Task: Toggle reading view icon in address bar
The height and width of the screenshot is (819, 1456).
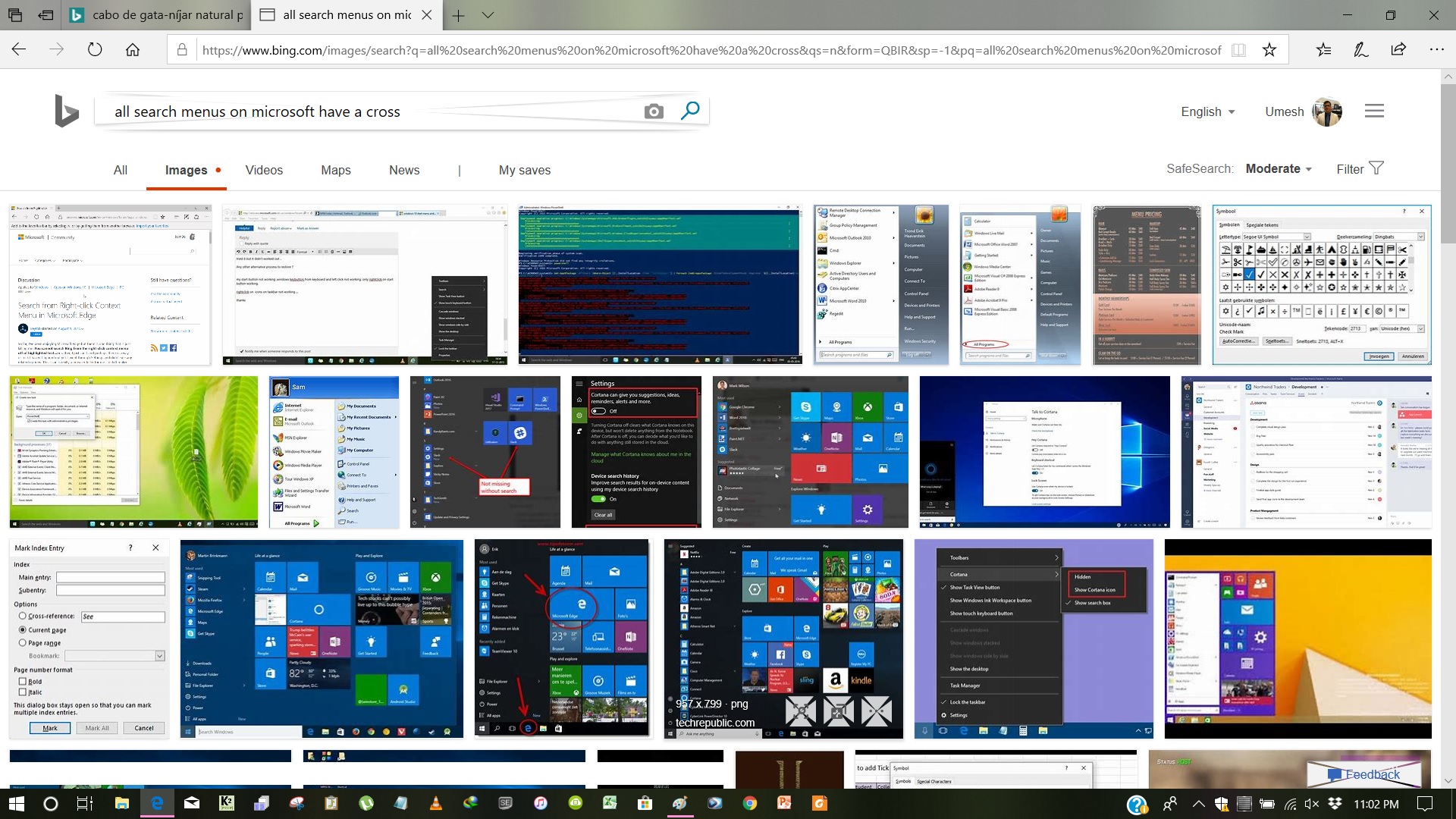Action: pyautogui.click(x=1238, y=50)
